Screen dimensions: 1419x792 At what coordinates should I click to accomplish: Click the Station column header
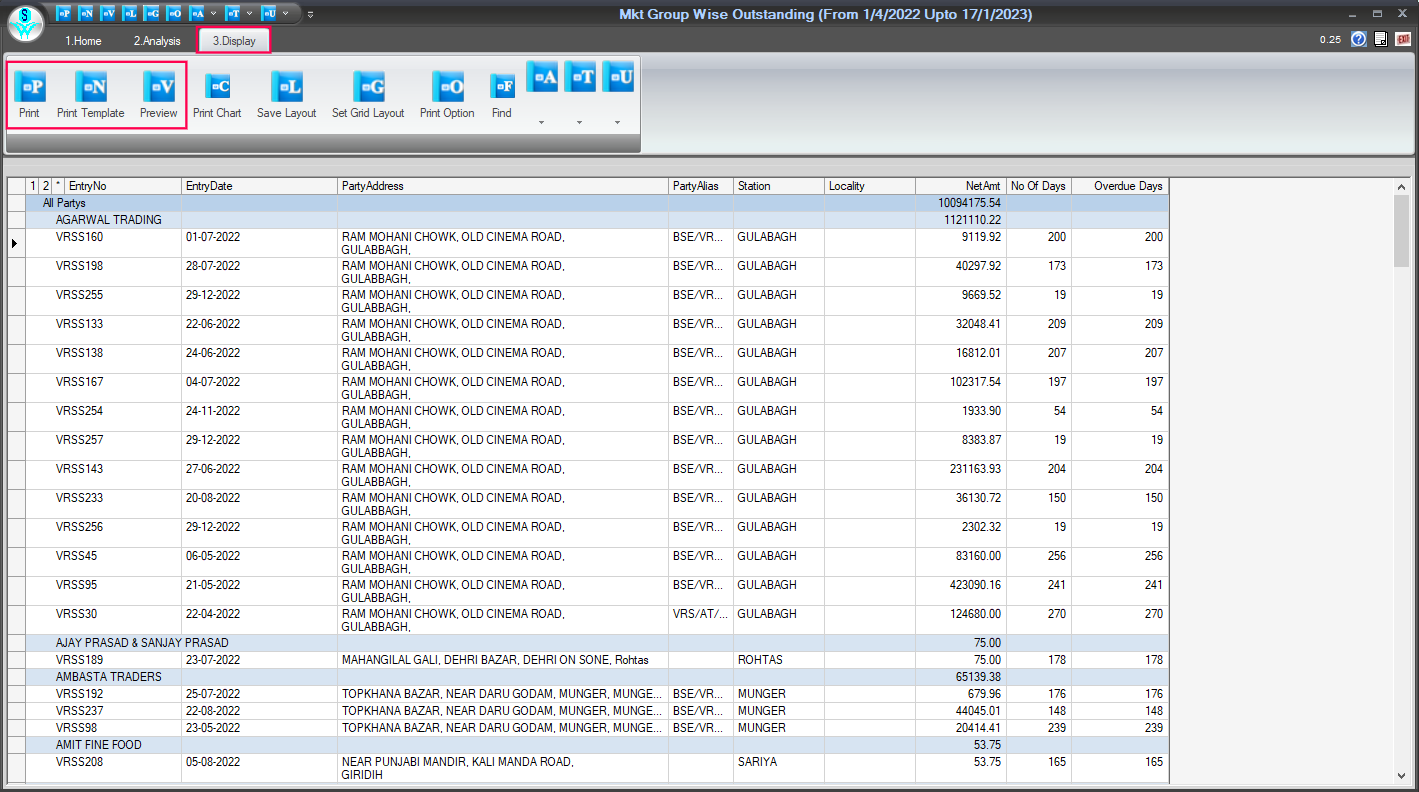(x=779, y=186)
